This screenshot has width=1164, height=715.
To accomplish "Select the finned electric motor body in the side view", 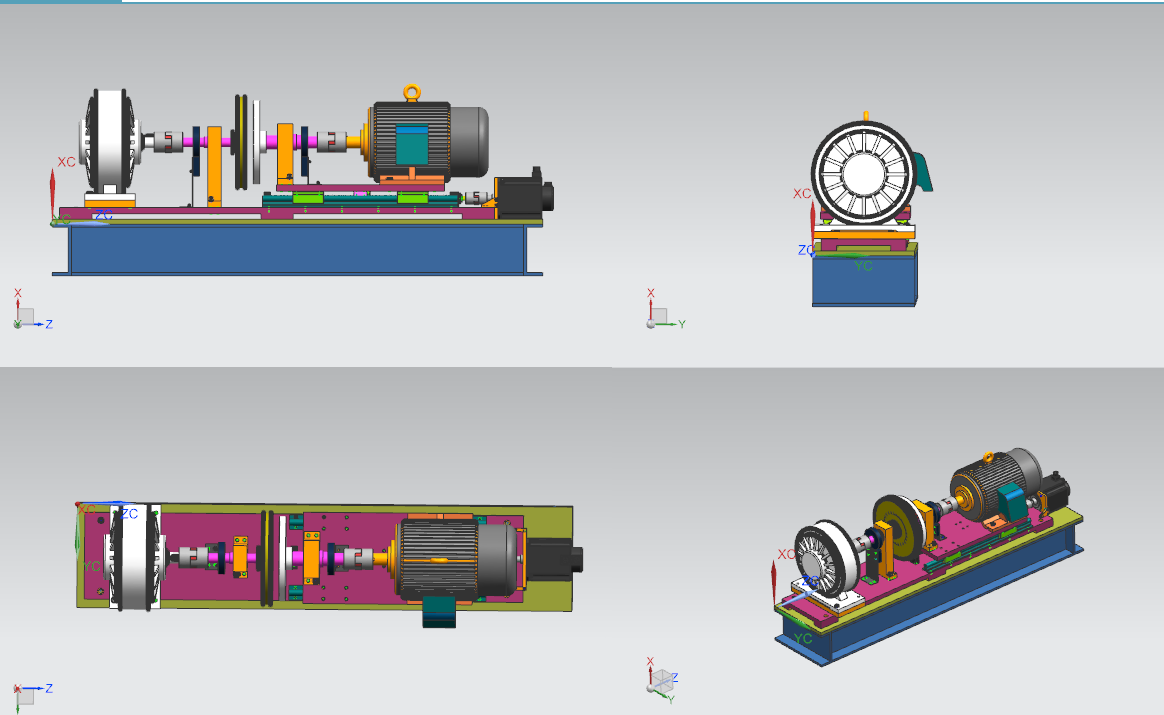I will [410, 141].
